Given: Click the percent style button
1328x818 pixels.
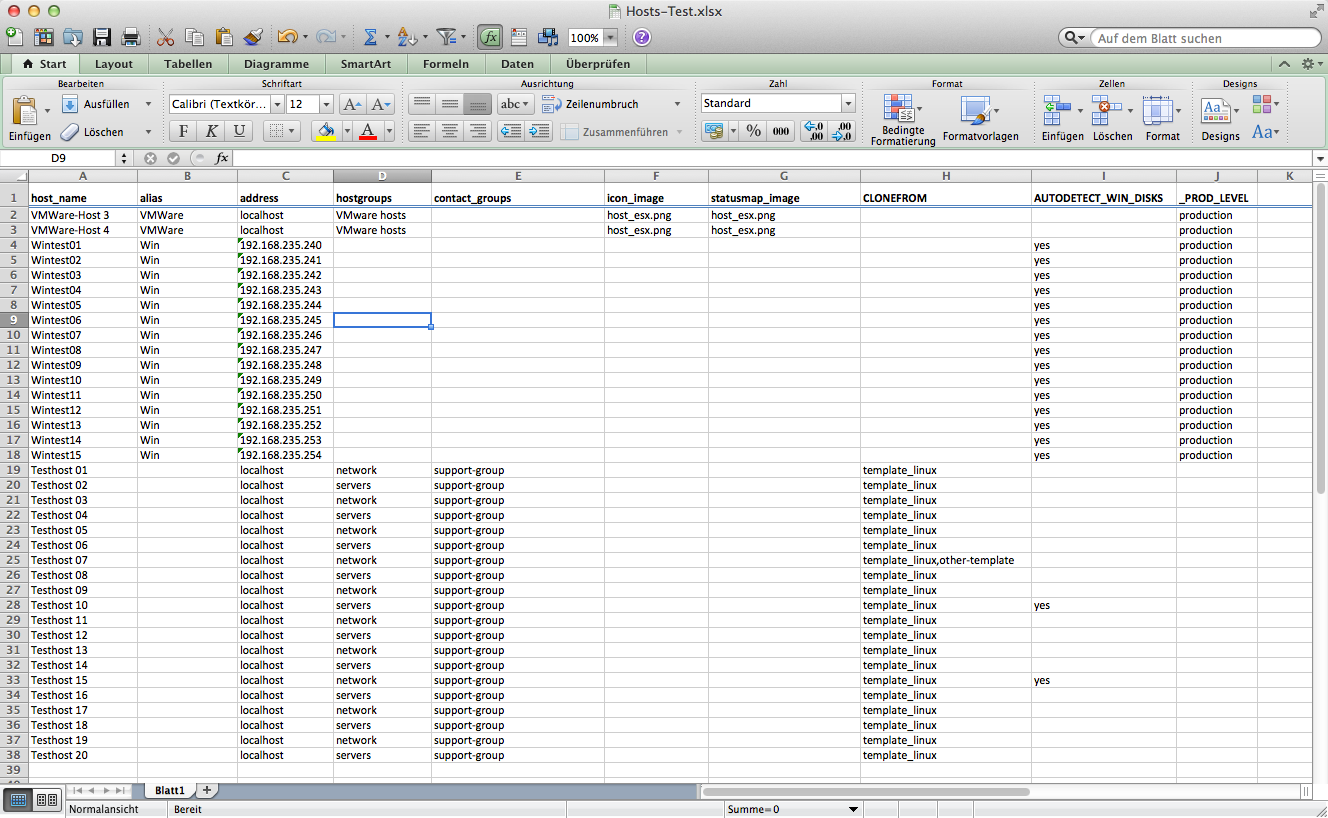Looking at the screenshot, I should click(x=754, y=131).
